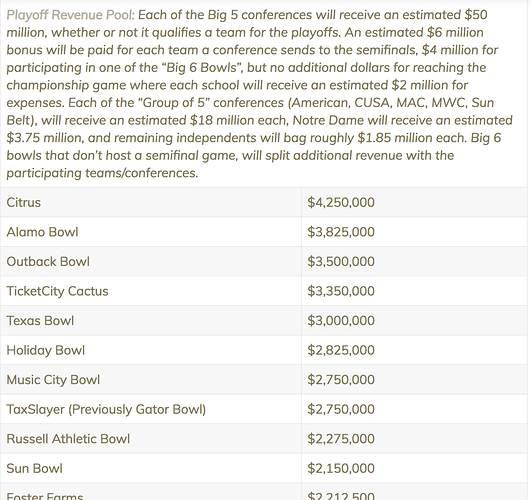Select the Holiday Bowl row label
The image size is (531, 500).
pos(45,350)
